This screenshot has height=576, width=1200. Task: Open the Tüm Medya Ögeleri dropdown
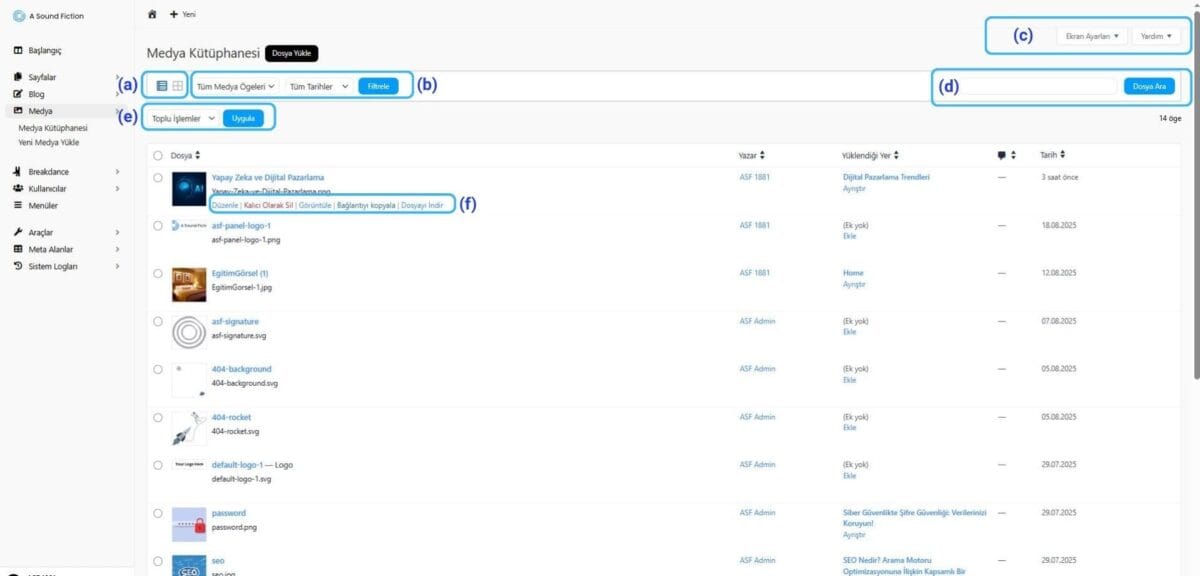236,87
